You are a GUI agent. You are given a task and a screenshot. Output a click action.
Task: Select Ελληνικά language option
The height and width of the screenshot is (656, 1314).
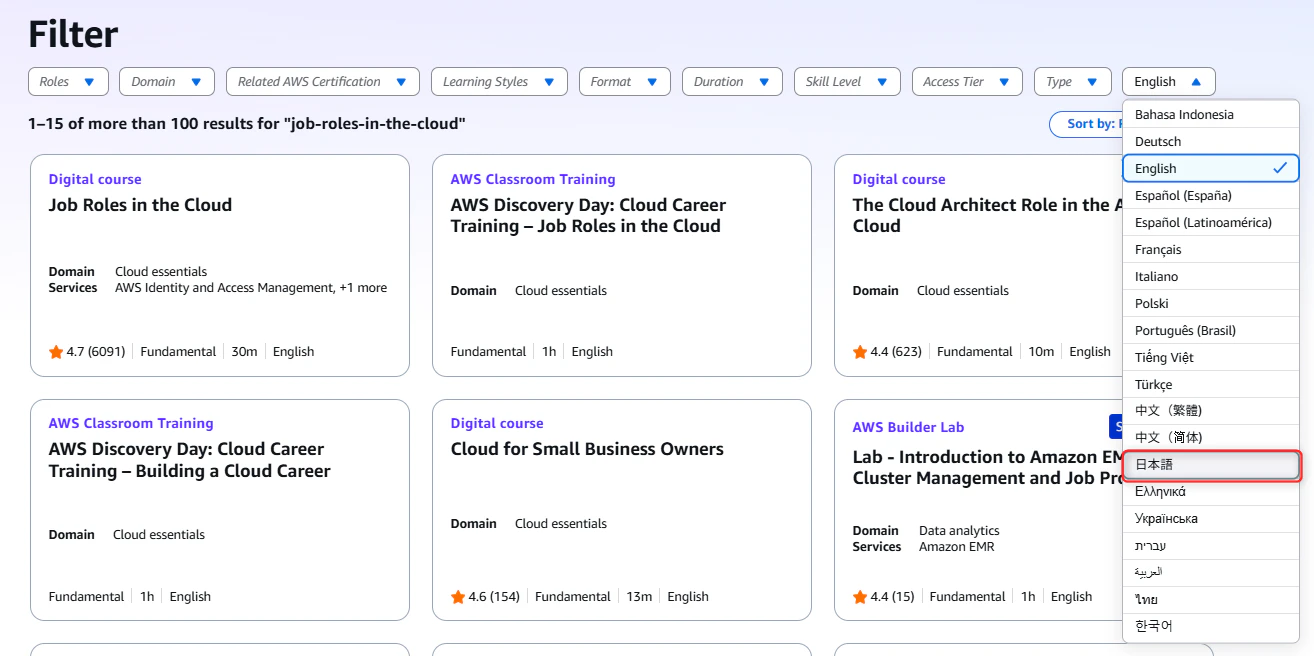click(1211, 491)
